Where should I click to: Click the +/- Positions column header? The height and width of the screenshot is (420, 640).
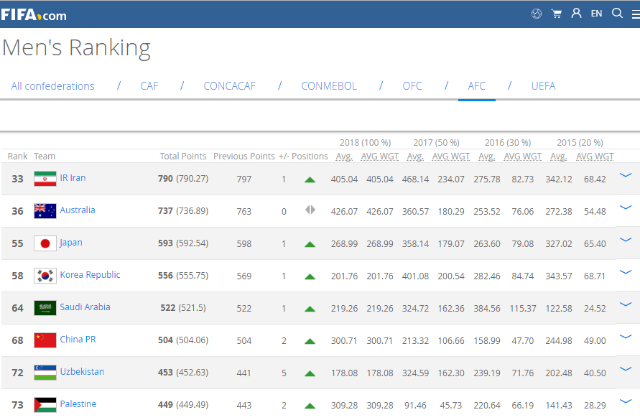pyautogui.click(x=303, y=156)
